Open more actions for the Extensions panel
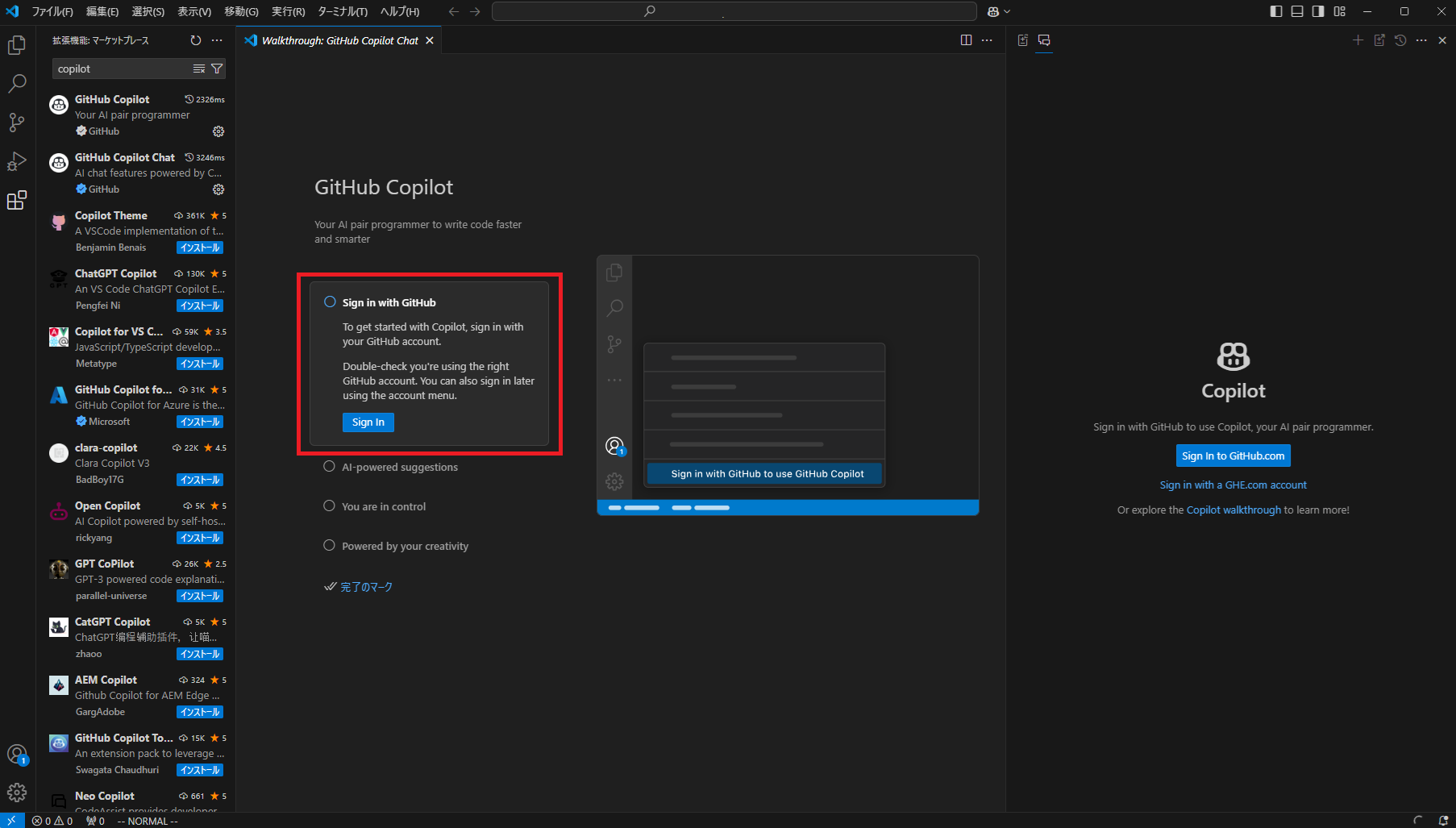Image resolution: width=1456 pixels, height=828 pixels. tap(216, 40)
